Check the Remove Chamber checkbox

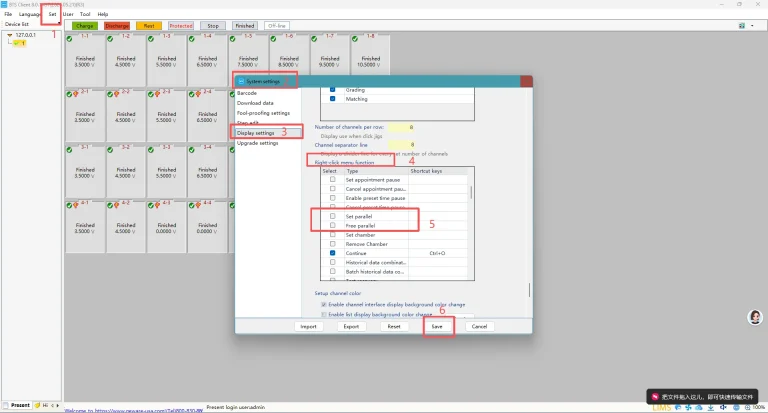pyautogui.click(x=333, y=243)
